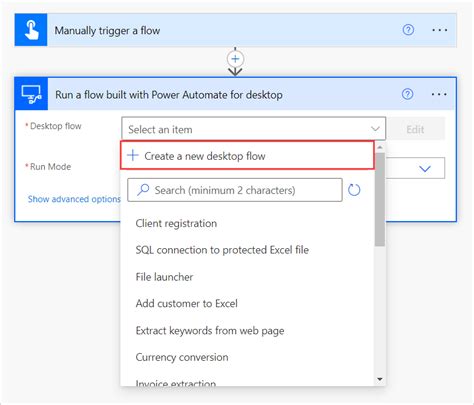This screenshot has height=405, width=474.
Task: Collapse the Select an item dropdown
Action: click(375, 129)
